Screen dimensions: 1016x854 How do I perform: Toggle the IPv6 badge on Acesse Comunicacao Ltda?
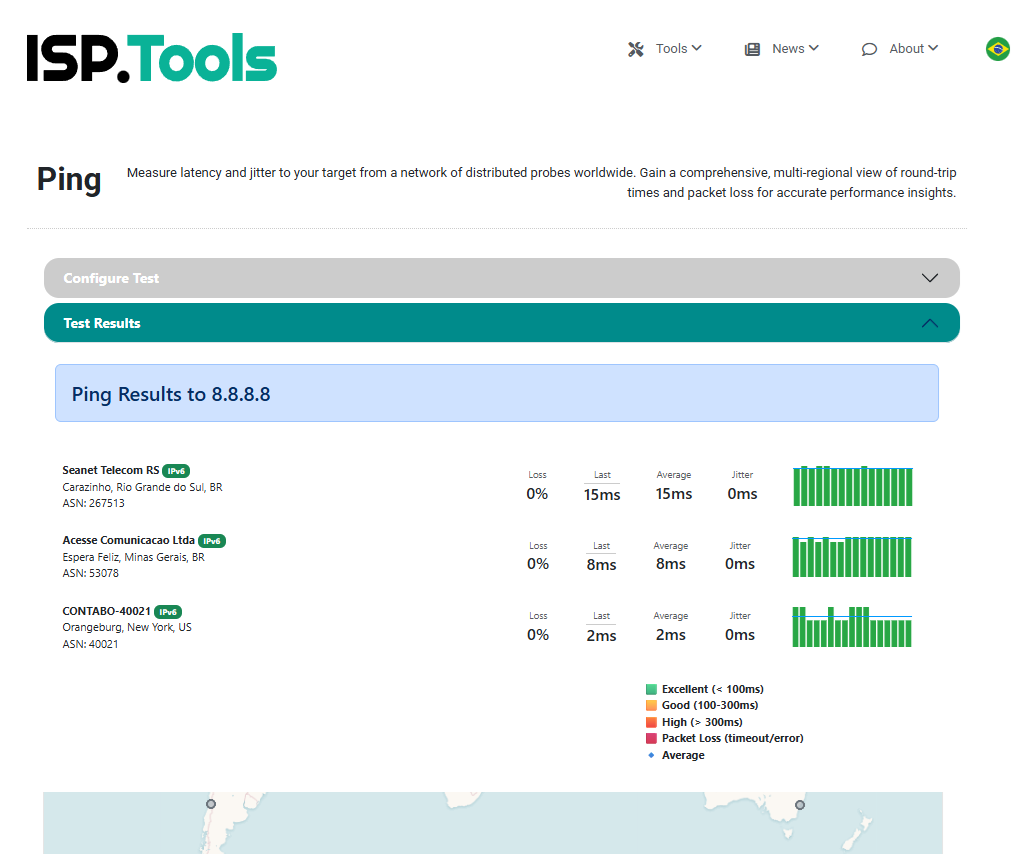[x=211, y=541]
